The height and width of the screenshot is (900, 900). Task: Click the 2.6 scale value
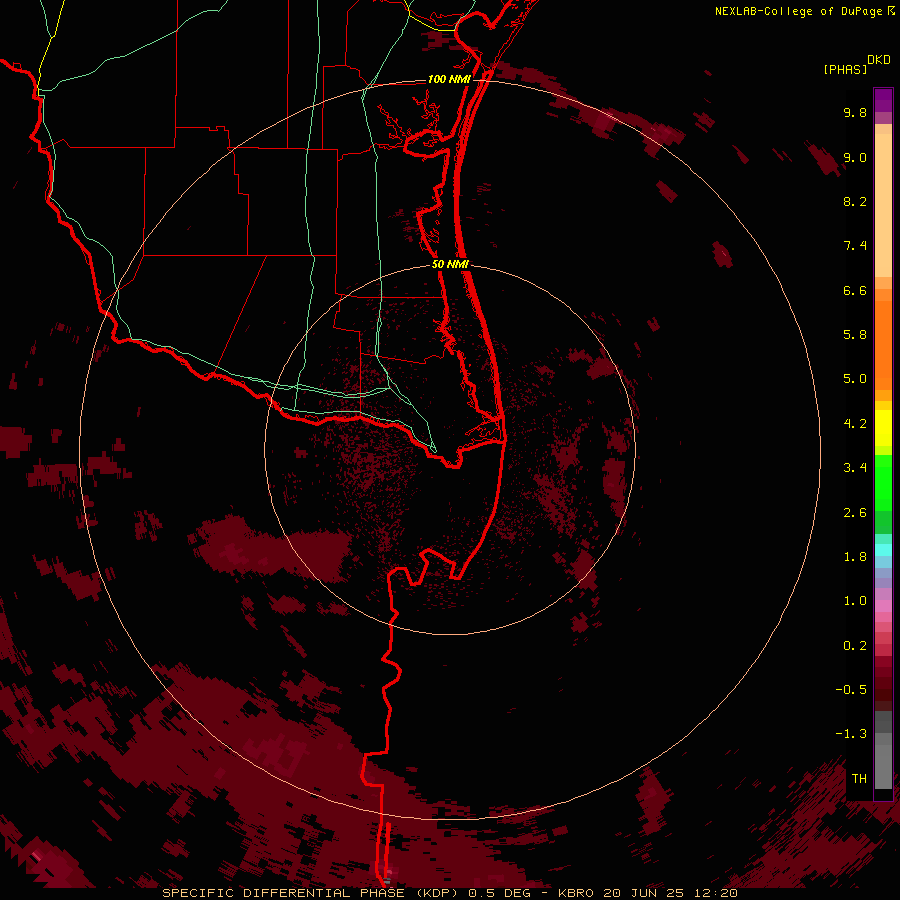click(x=855, y=513)
